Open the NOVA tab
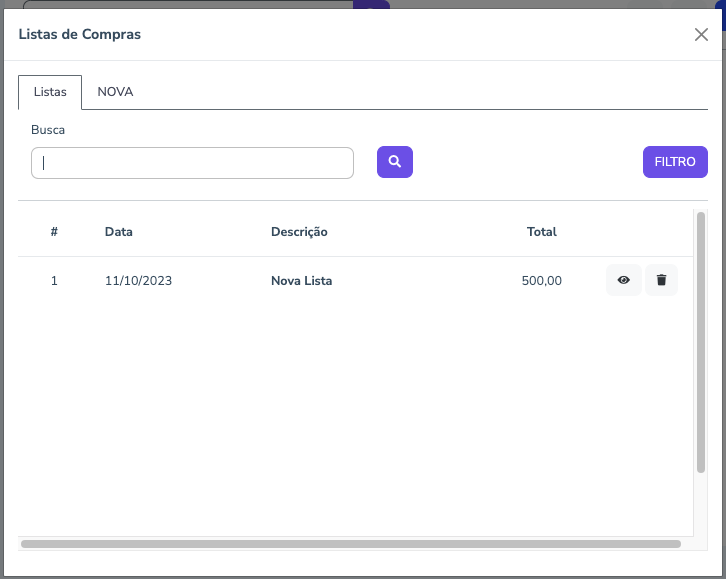The width and height of the screenshot is (726, 579). [x=115, y=92]
